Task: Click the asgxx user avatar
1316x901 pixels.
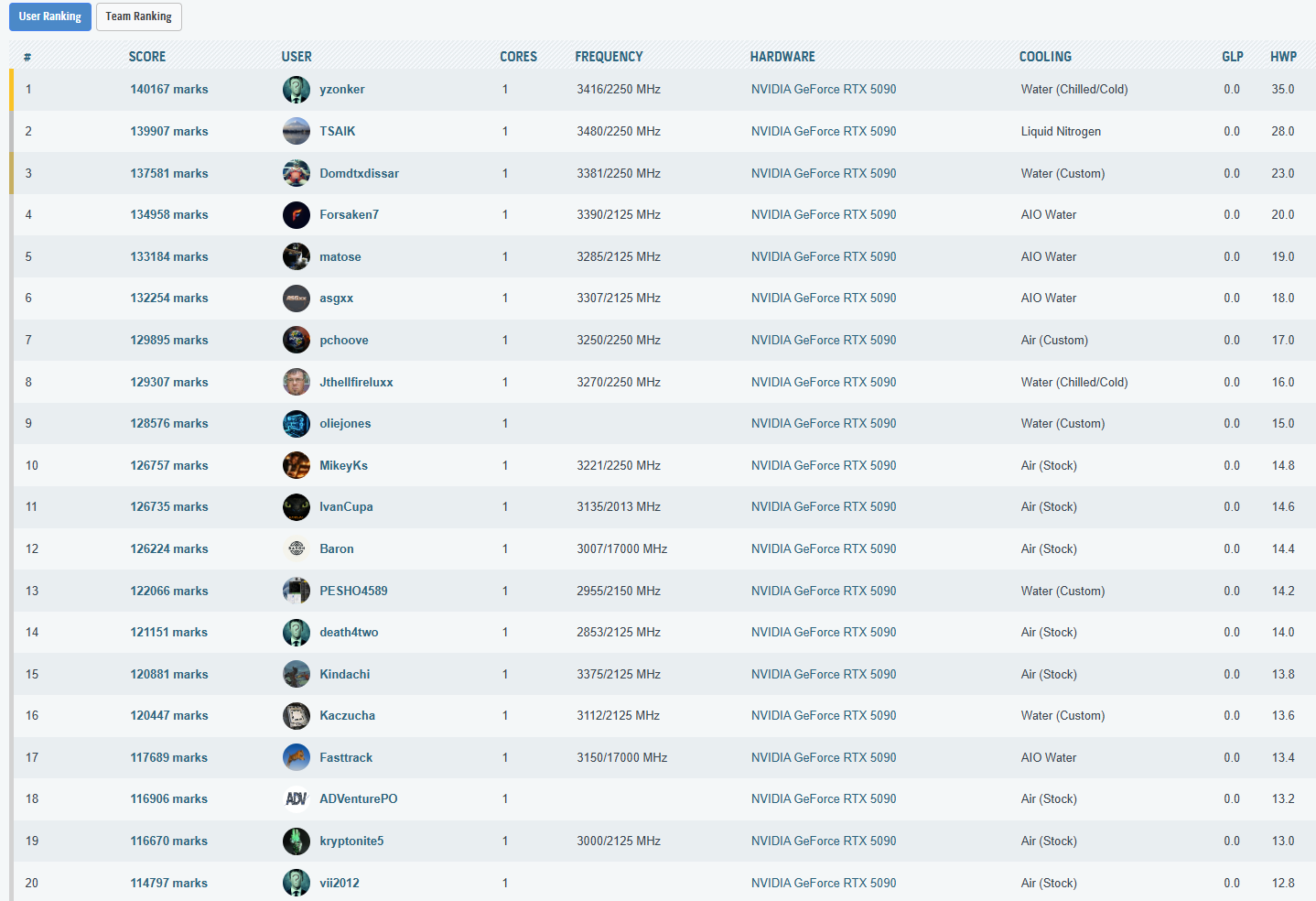Action: (296, 299)
